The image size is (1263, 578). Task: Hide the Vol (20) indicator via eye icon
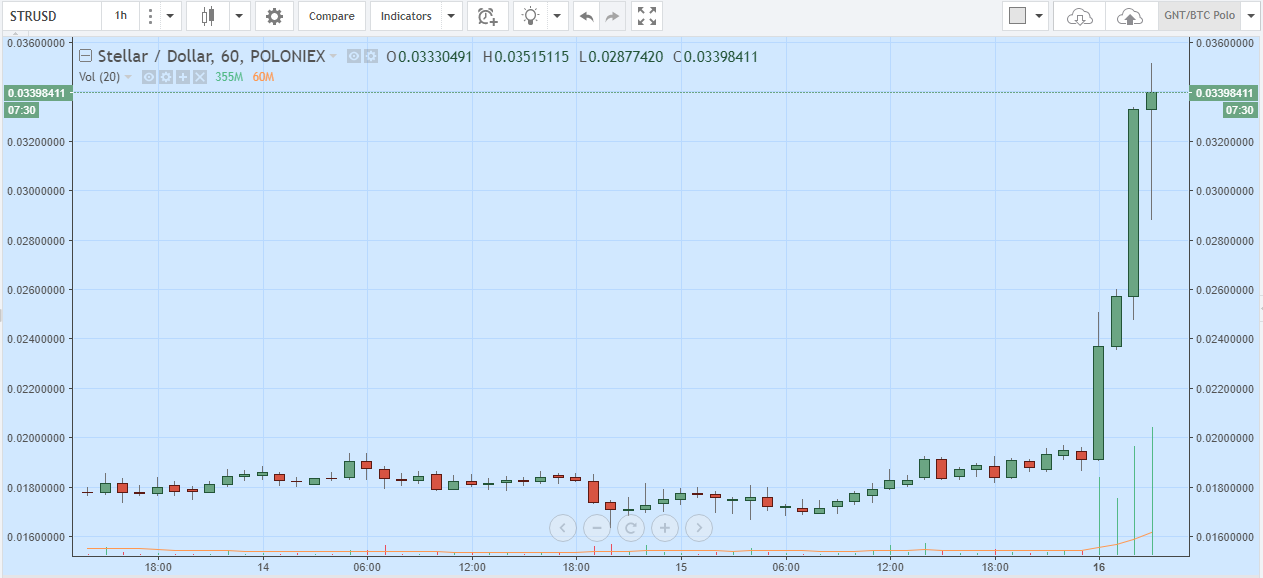[x=148, y=77]
